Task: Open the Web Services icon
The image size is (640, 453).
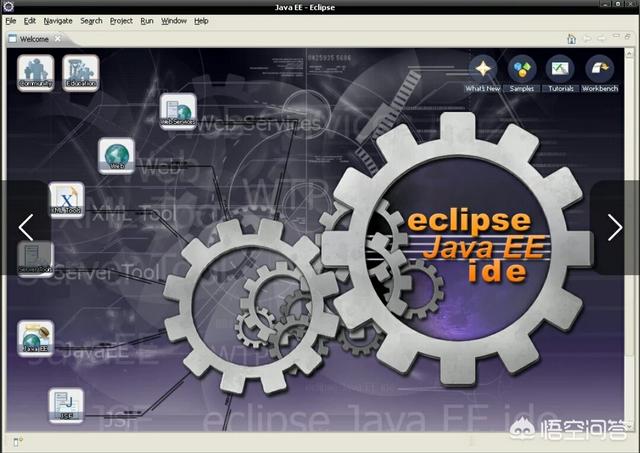Action: click(178, 111)
